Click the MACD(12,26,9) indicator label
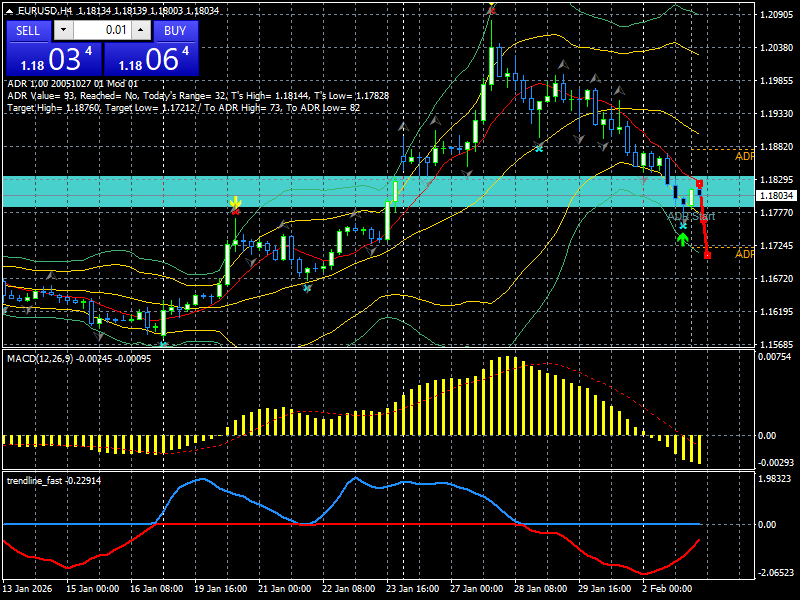800x600 pixels. pos(79,359)
